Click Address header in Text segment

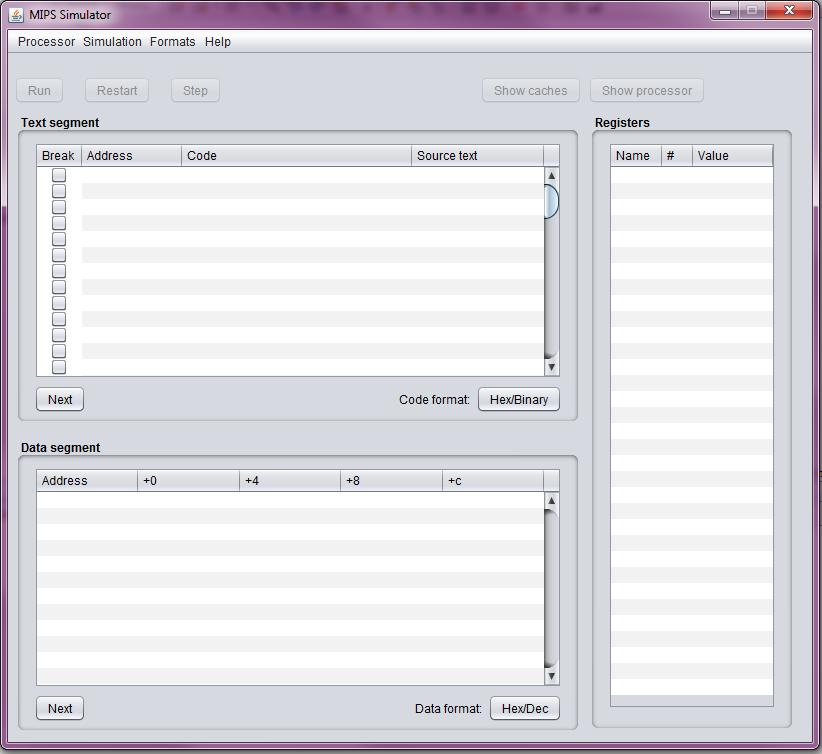tap(131, 156)
